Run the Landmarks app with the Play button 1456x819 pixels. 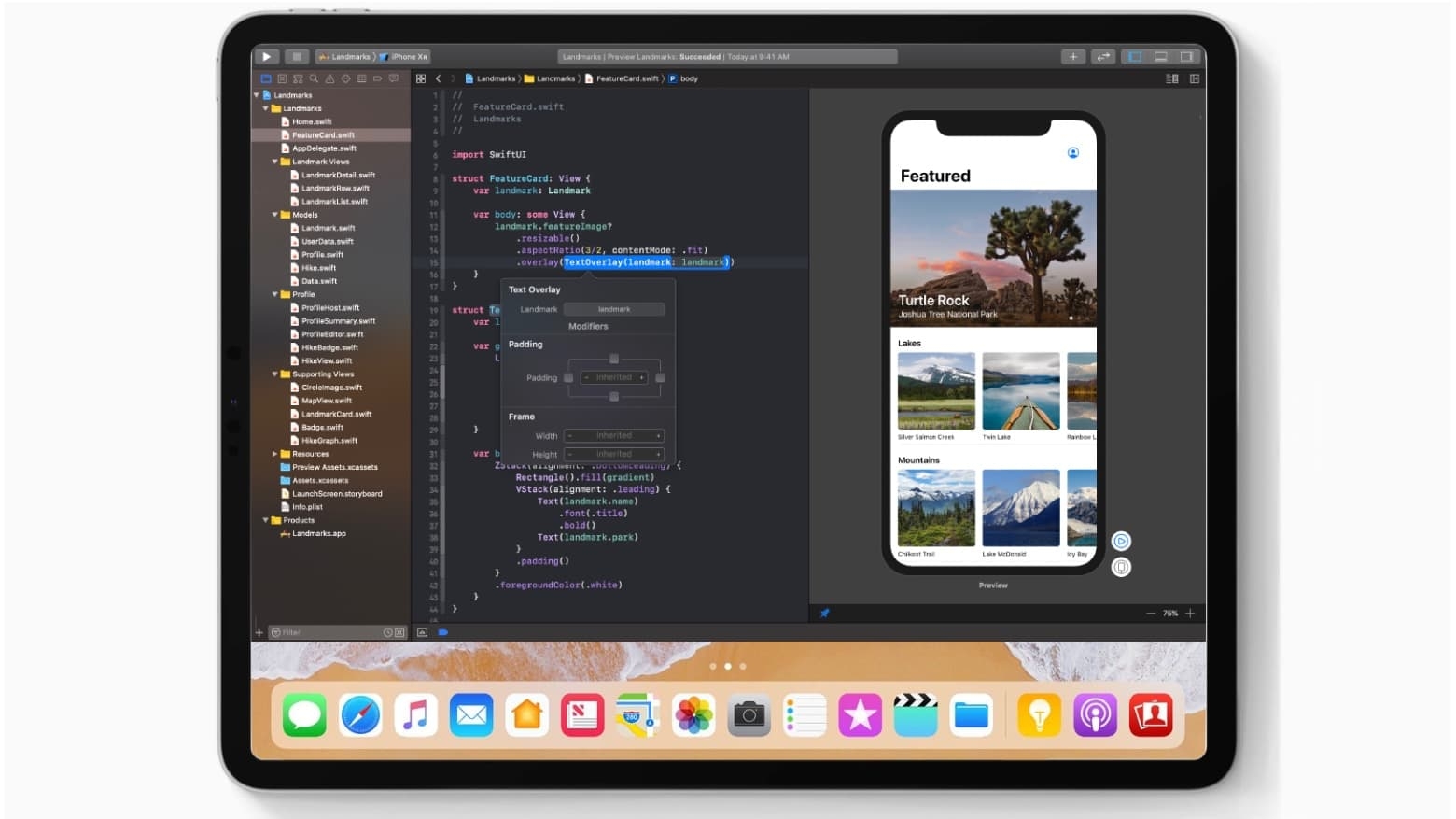266,56
